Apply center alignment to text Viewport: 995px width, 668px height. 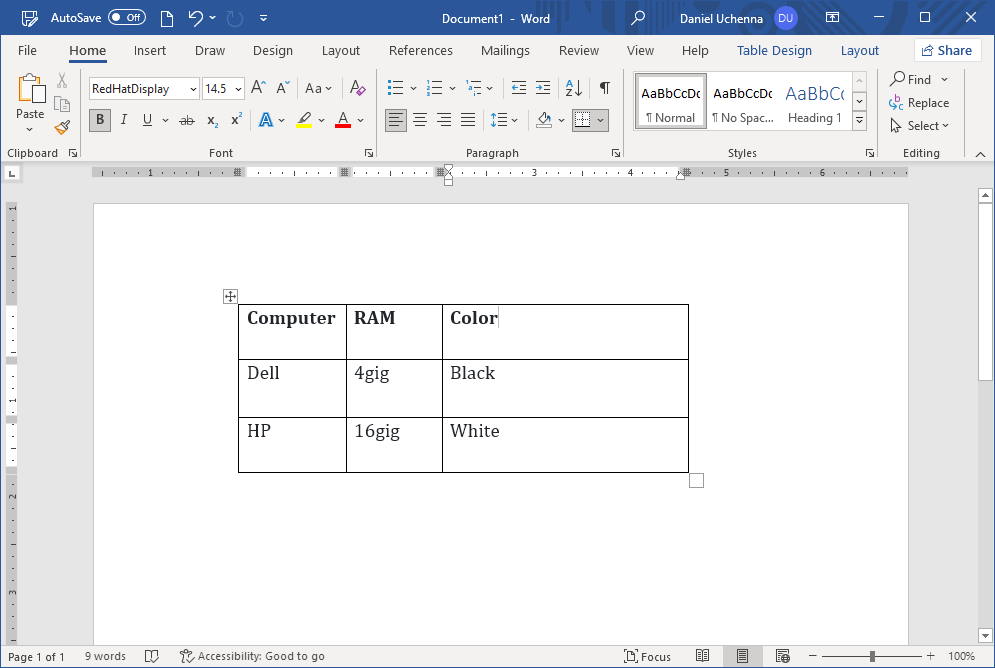420,120
